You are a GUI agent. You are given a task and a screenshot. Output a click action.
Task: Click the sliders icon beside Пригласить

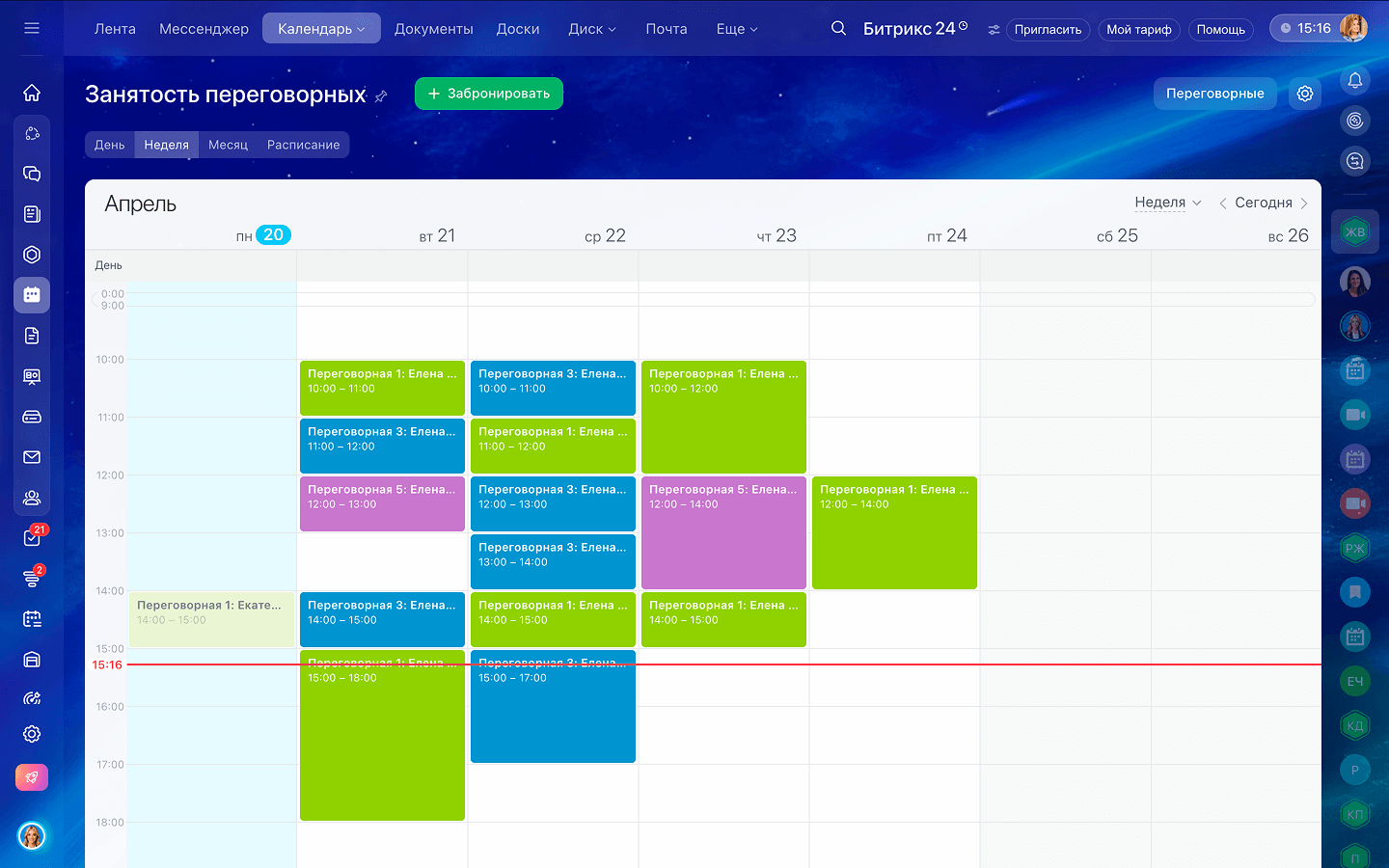click(x=994, y=30)
